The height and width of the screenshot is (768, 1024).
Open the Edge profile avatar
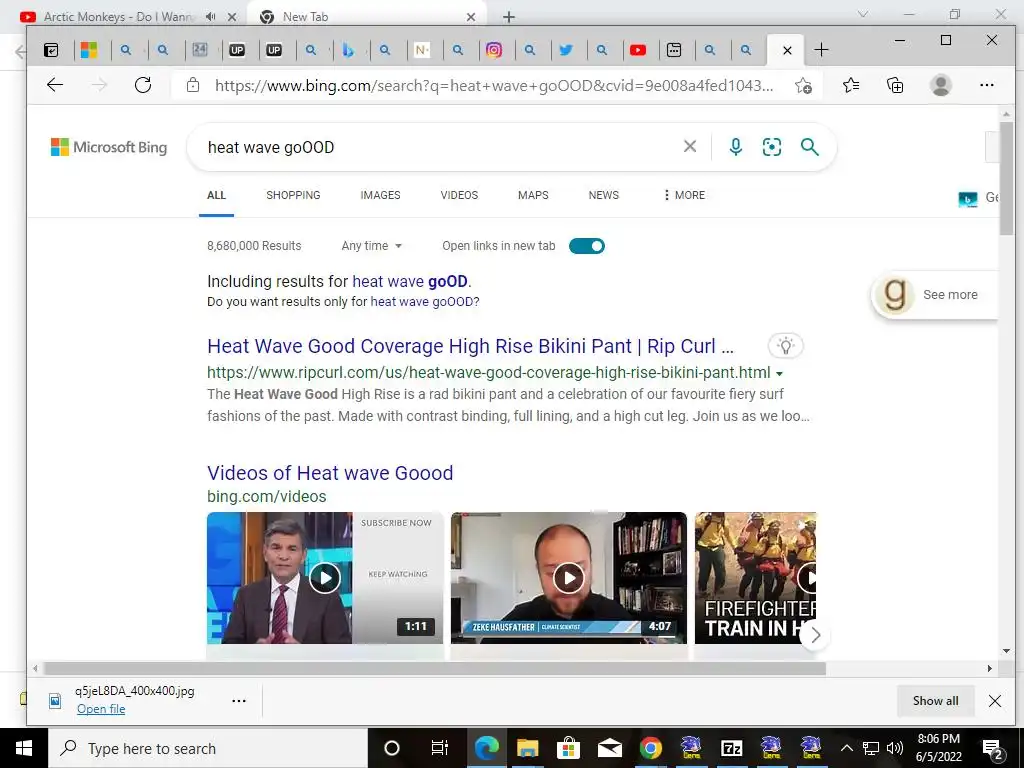[940, 85]
